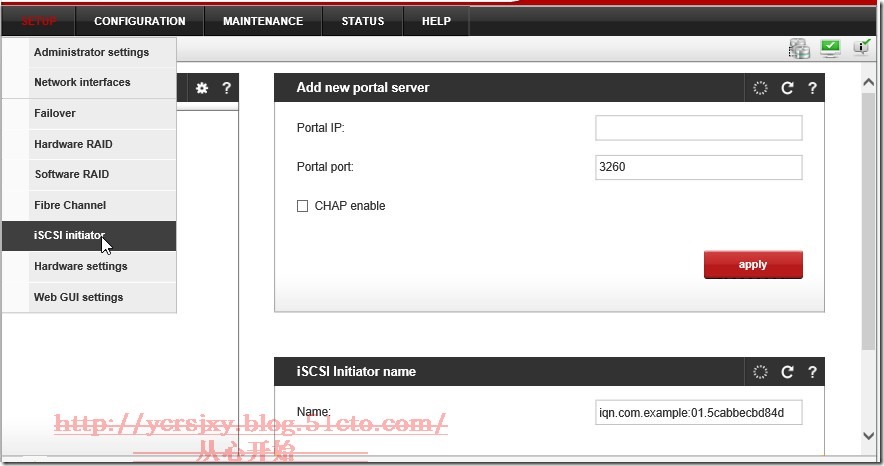This screenshot has height=466, width=884.
Task: Select iSCSI initiator menu entry
Action: coord(89,236)
